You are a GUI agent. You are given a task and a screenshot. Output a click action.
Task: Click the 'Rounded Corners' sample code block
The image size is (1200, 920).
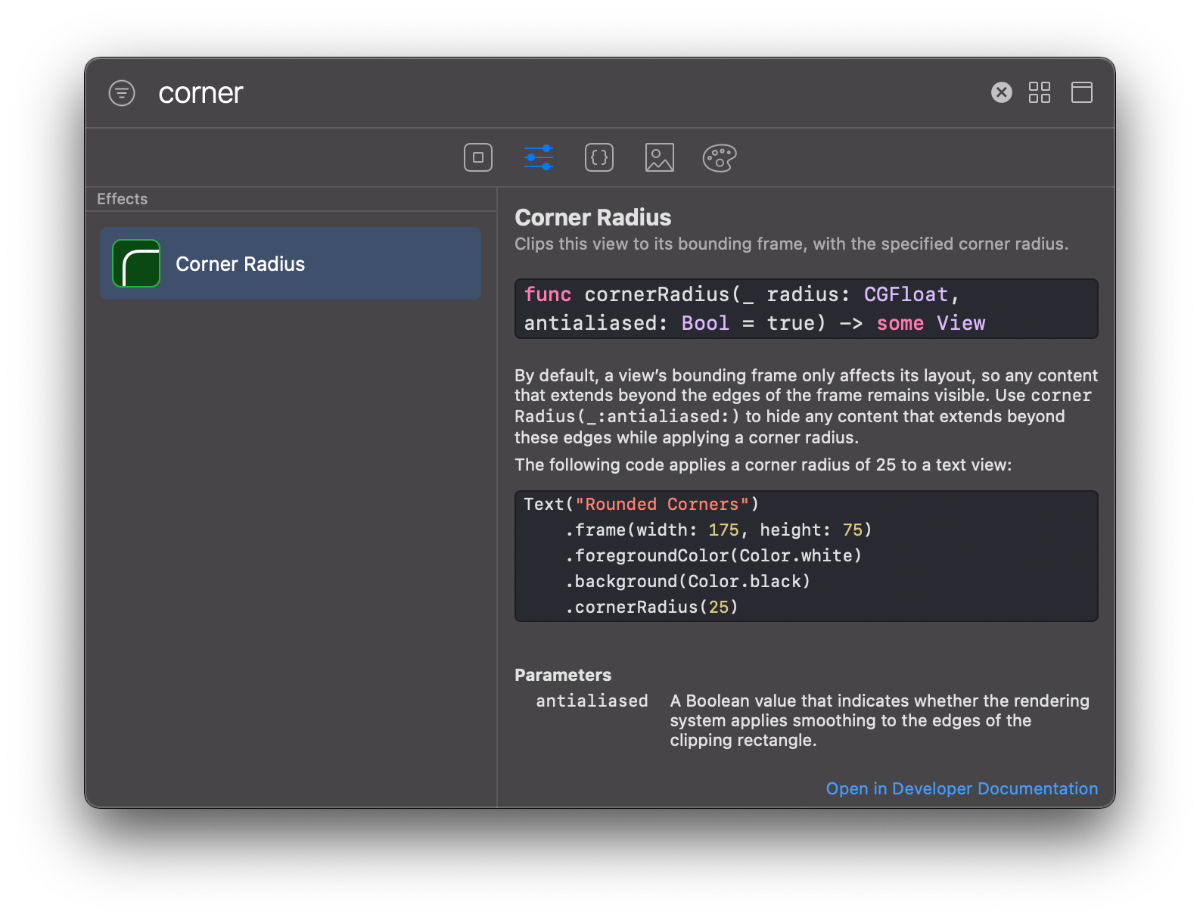pyautogui.click(x=806, y=556)
